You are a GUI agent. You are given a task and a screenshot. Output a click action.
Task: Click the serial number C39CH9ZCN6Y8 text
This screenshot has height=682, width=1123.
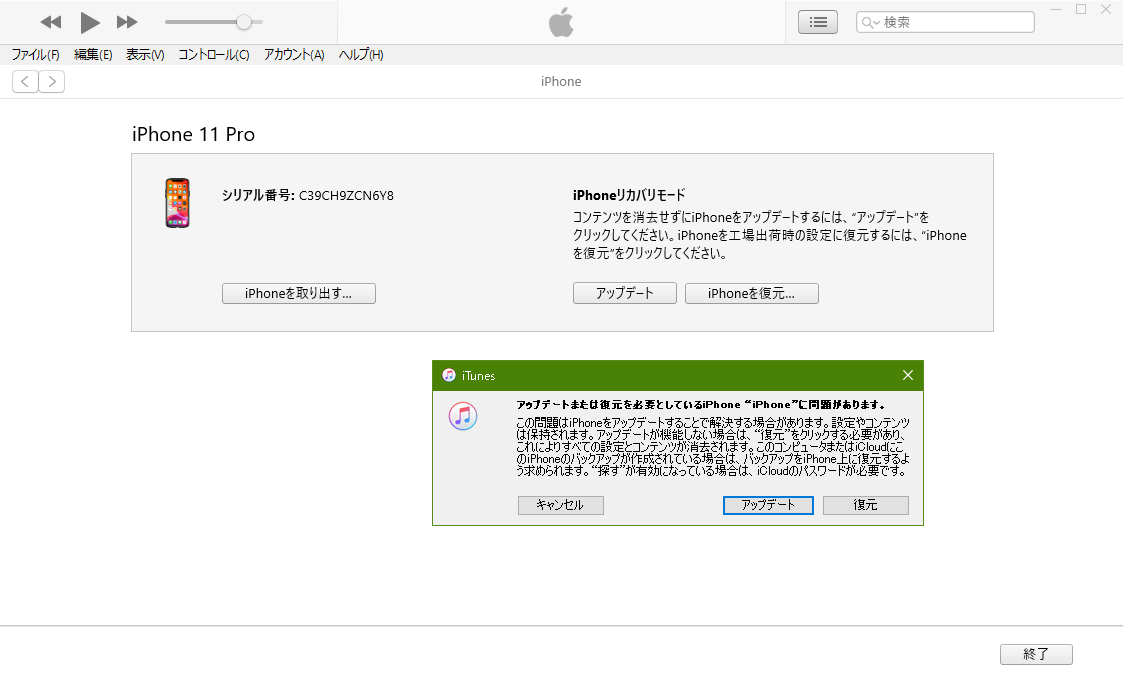point(346,196)
